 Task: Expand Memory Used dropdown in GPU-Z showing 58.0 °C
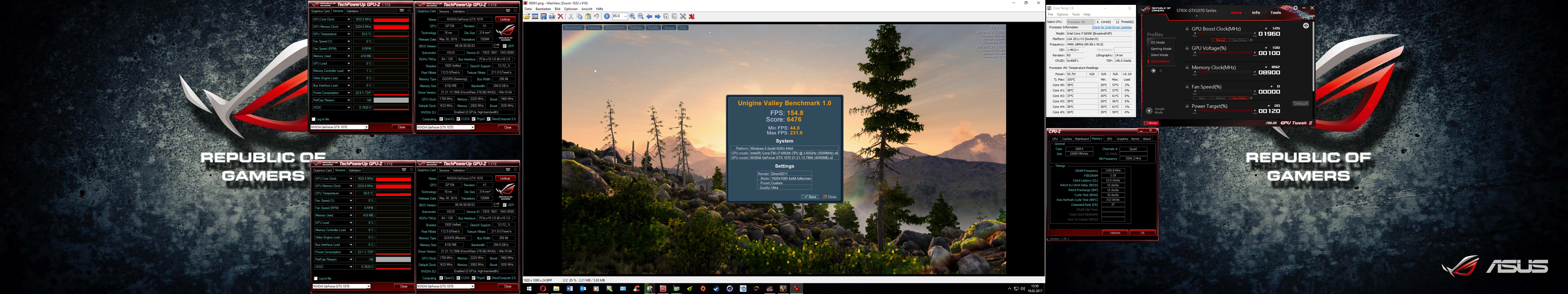coord(351,216)
